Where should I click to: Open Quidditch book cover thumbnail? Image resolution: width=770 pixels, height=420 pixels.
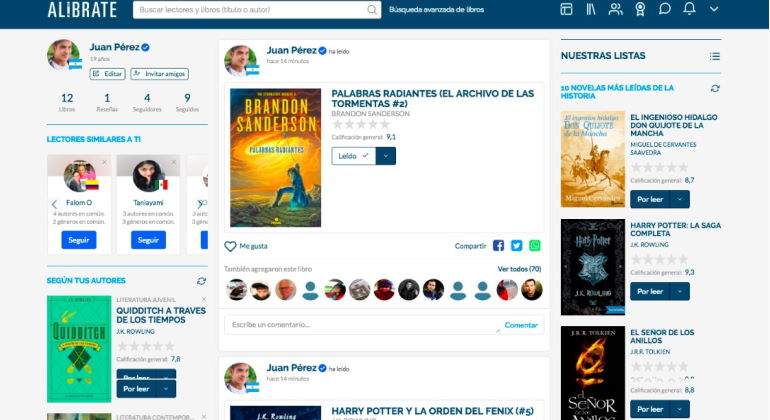[79, 349]
